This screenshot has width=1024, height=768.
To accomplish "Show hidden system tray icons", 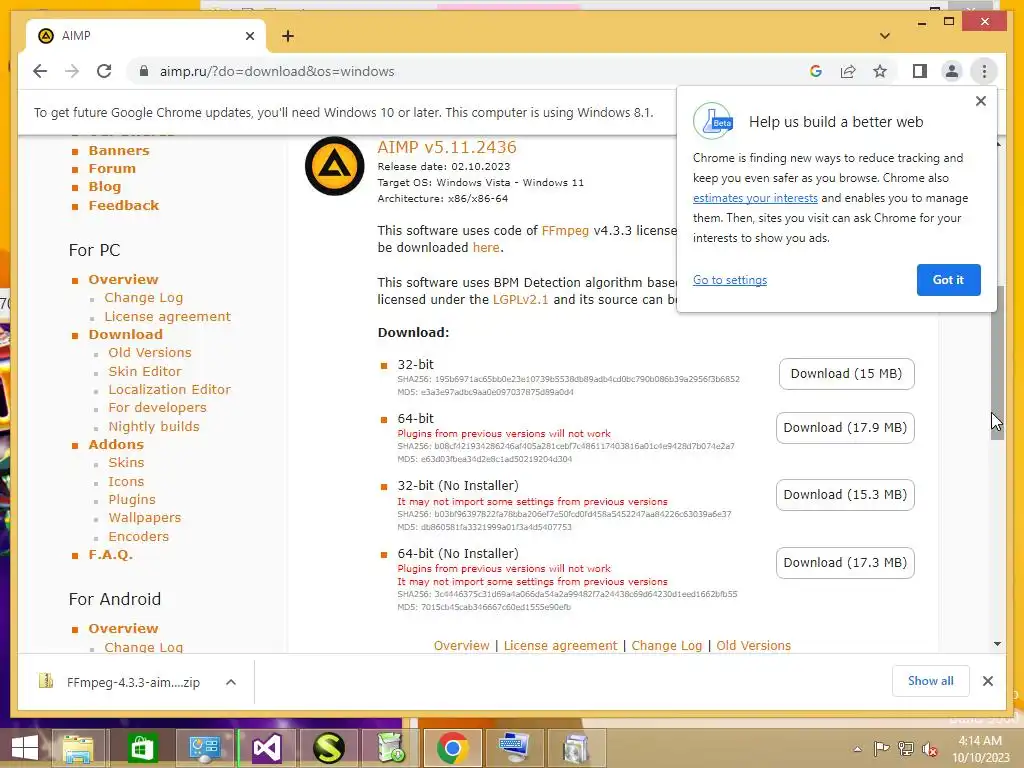I will [857, 748].
